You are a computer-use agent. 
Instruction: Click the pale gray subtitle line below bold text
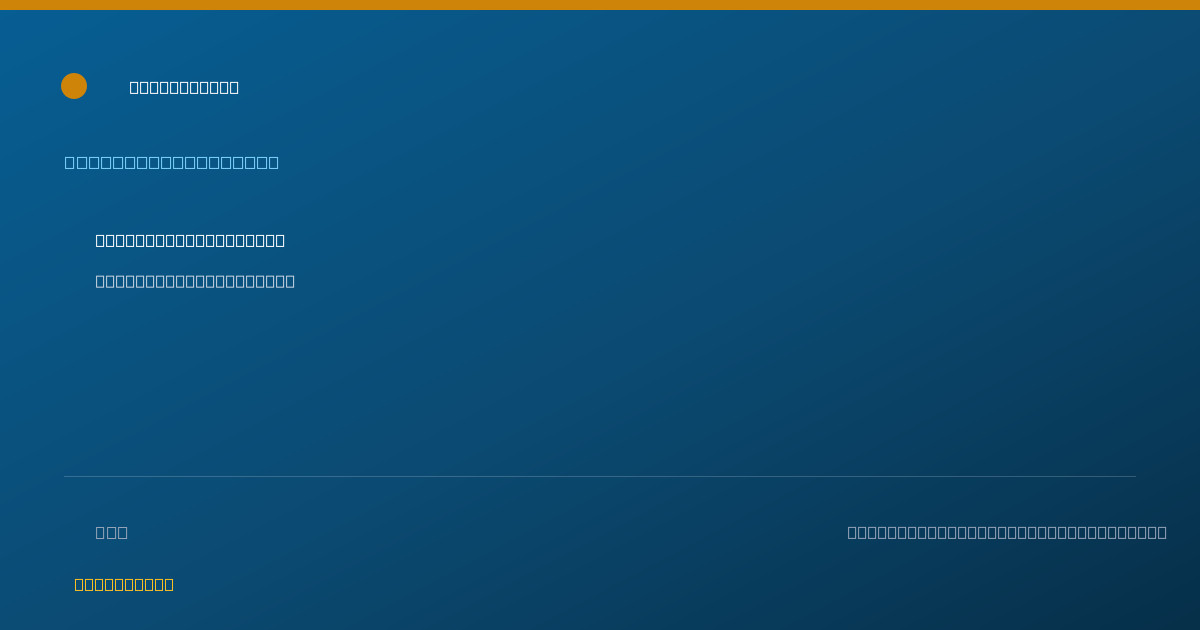pos(195,281)
